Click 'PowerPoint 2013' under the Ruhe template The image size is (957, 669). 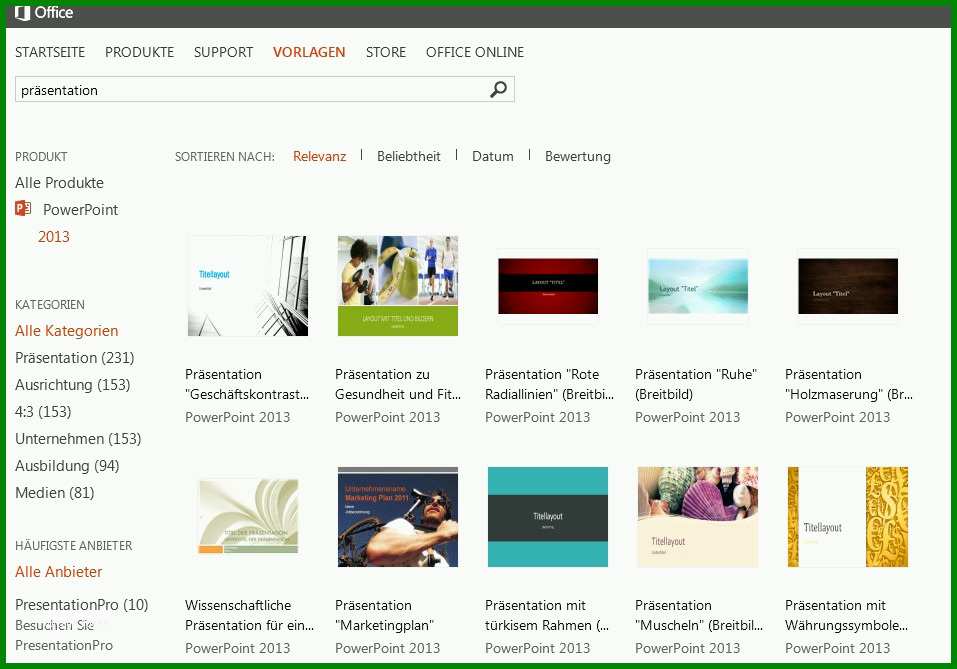tap(687, 417)
